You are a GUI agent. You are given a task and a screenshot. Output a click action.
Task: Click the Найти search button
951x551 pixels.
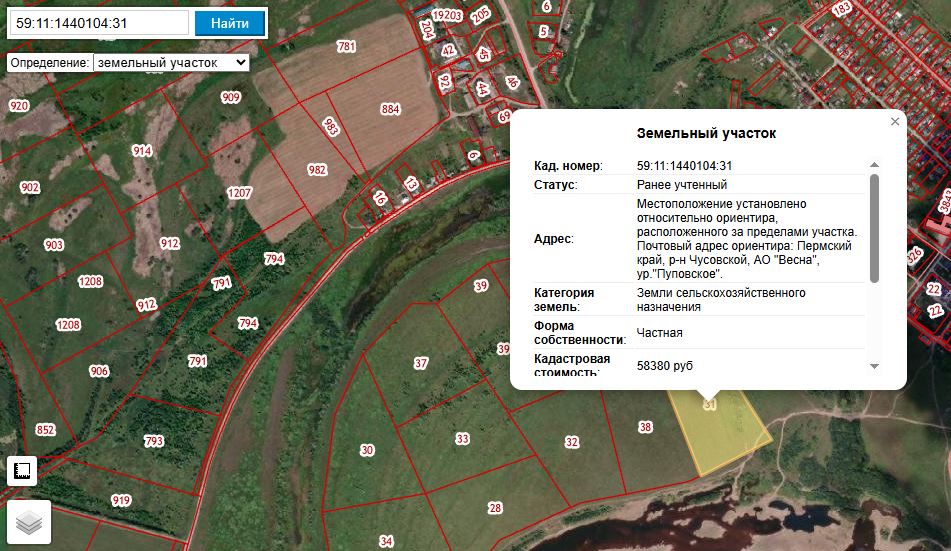click(229, 23)
